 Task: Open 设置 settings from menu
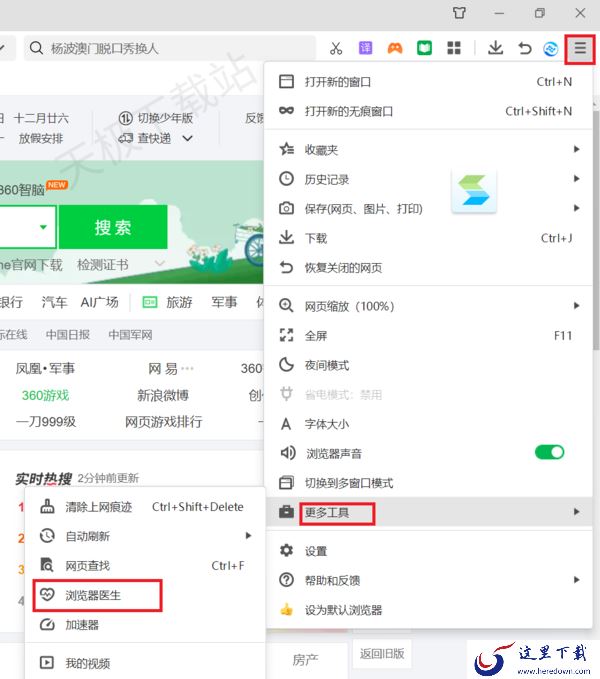428,551
